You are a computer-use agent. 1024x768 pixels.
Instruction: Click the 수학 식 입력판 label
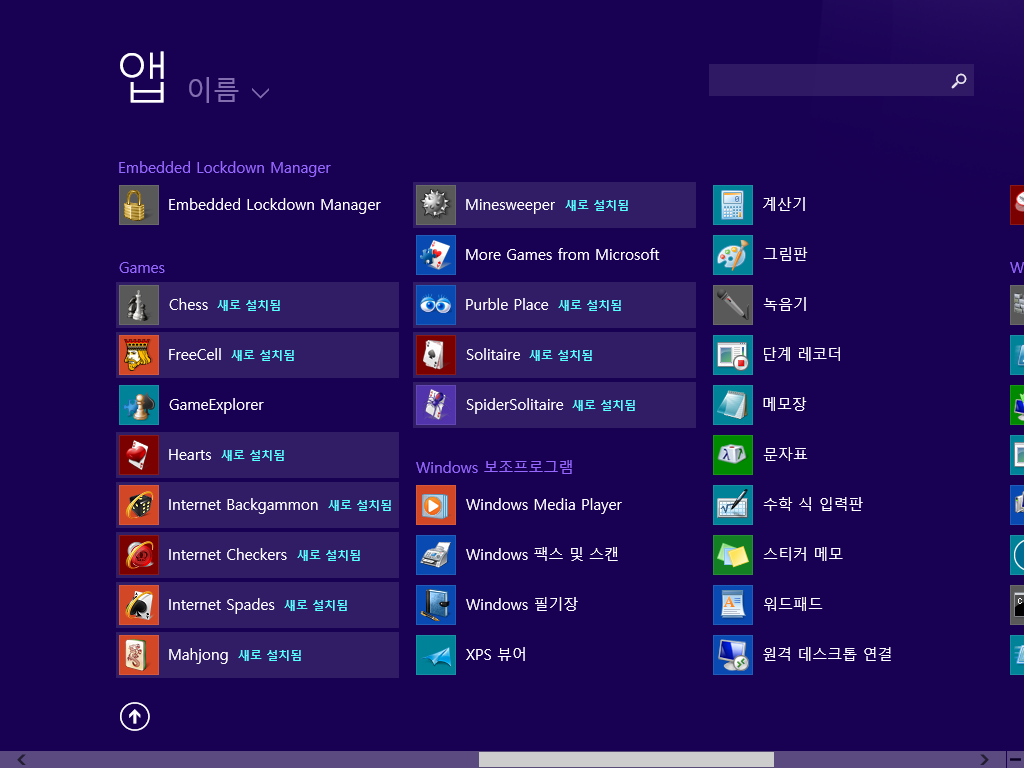[x=812, y=504]
